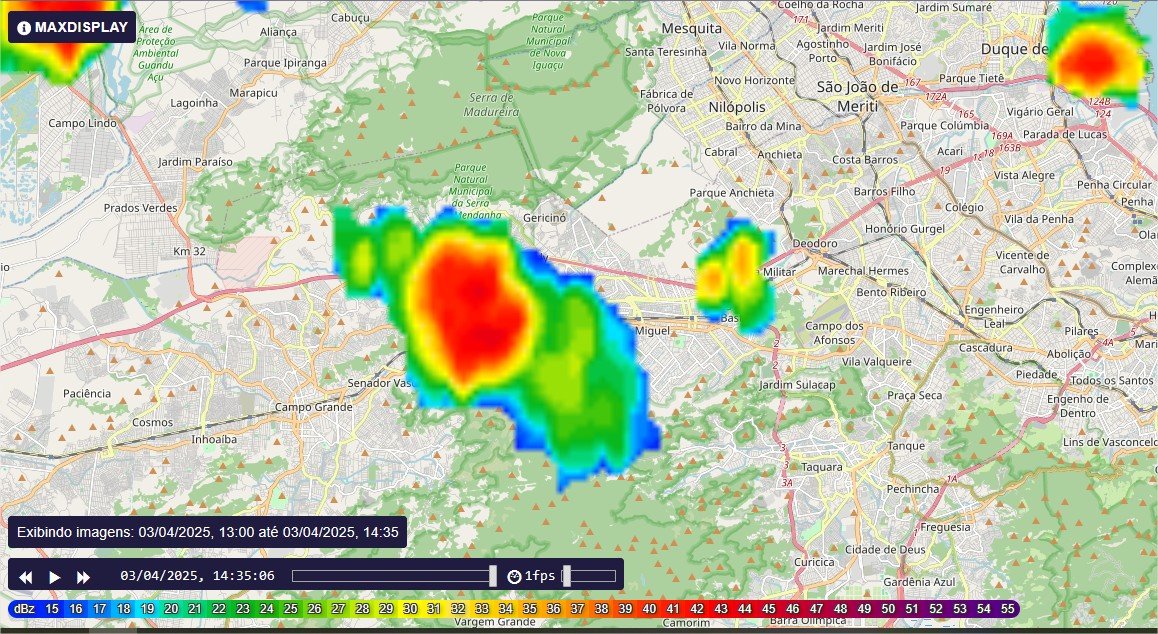Screen dimensions: 1158x634
Task: Click the 15 dBz blue legend swatch
Action: 52,608
